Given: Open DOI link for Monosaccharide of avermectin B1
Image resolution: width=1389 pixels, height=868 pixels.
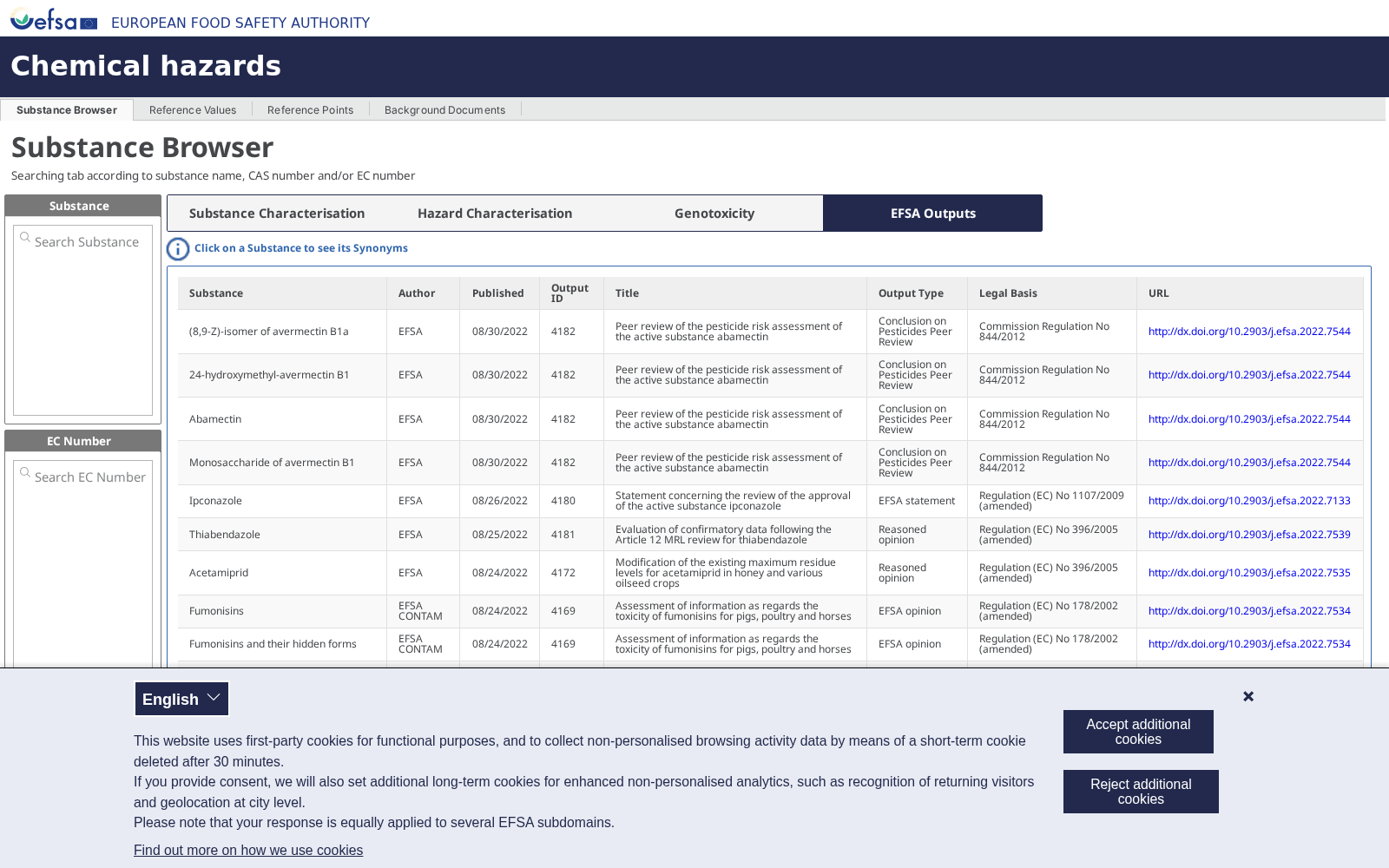Looking at the screenshot, I should point(1249,463).
